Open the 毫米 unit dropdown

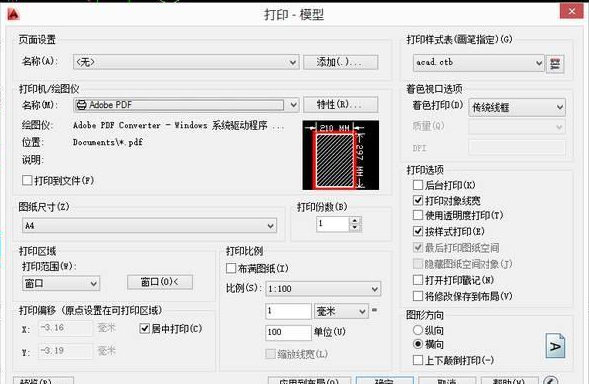pos(341,311)
